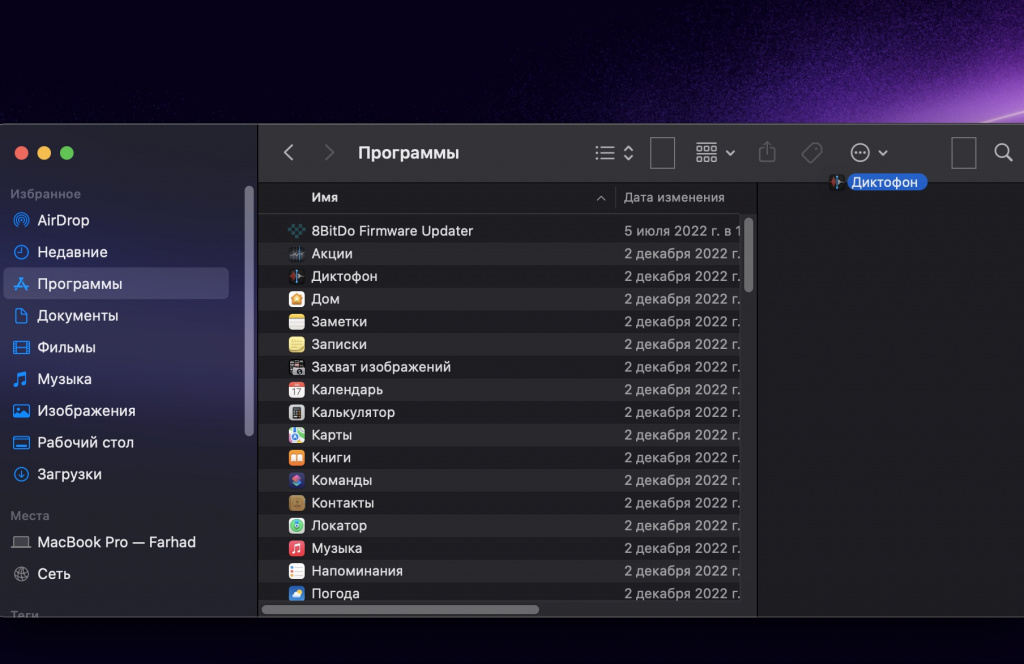The width and height of the screenshot is (1024, 664).
Task: Select the 8BitDo Firmware Updater entry
Action: coord(392,231)
